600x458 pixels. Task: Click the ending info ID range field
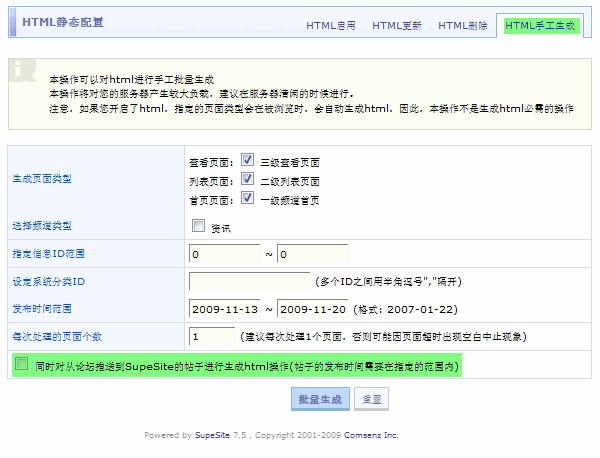coord(313,254)
